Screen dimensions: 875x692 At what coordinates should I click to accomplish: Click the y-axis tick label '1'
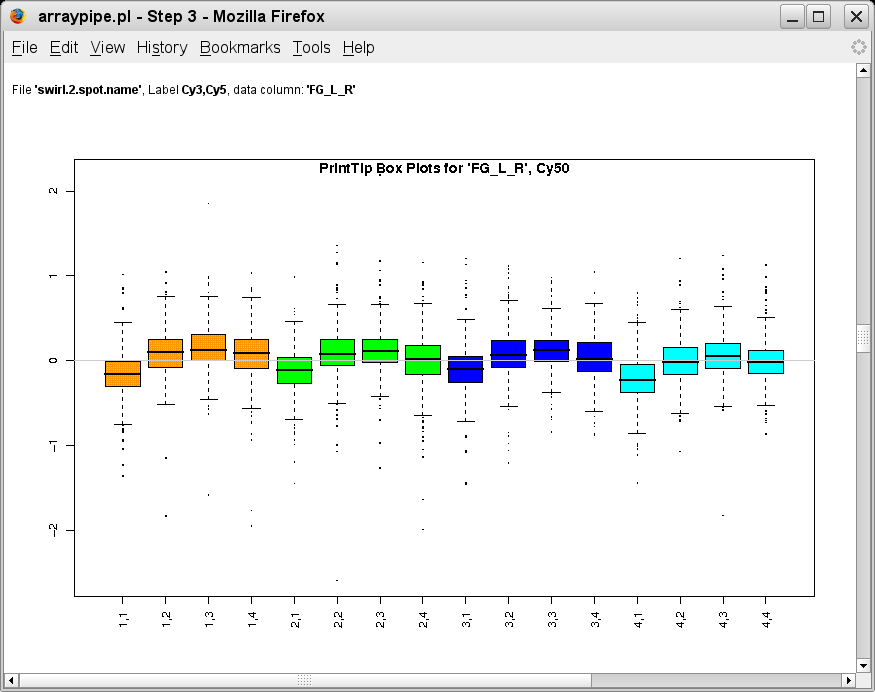click(x=53, y=276)
